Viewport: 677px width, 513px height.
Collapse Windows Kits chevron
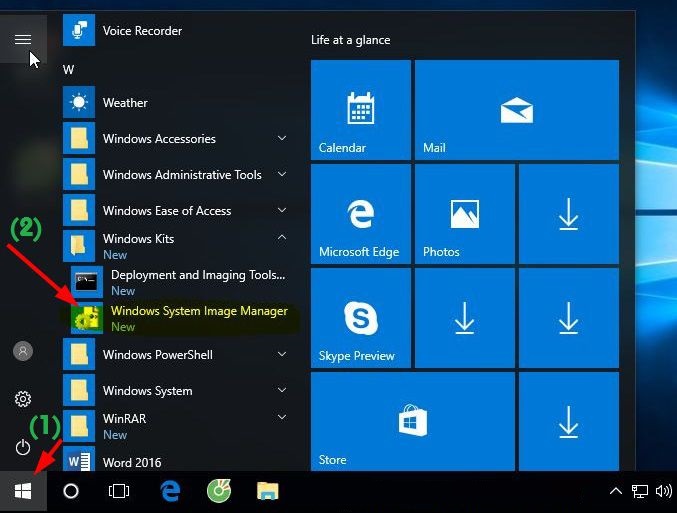tap(282, 237)
